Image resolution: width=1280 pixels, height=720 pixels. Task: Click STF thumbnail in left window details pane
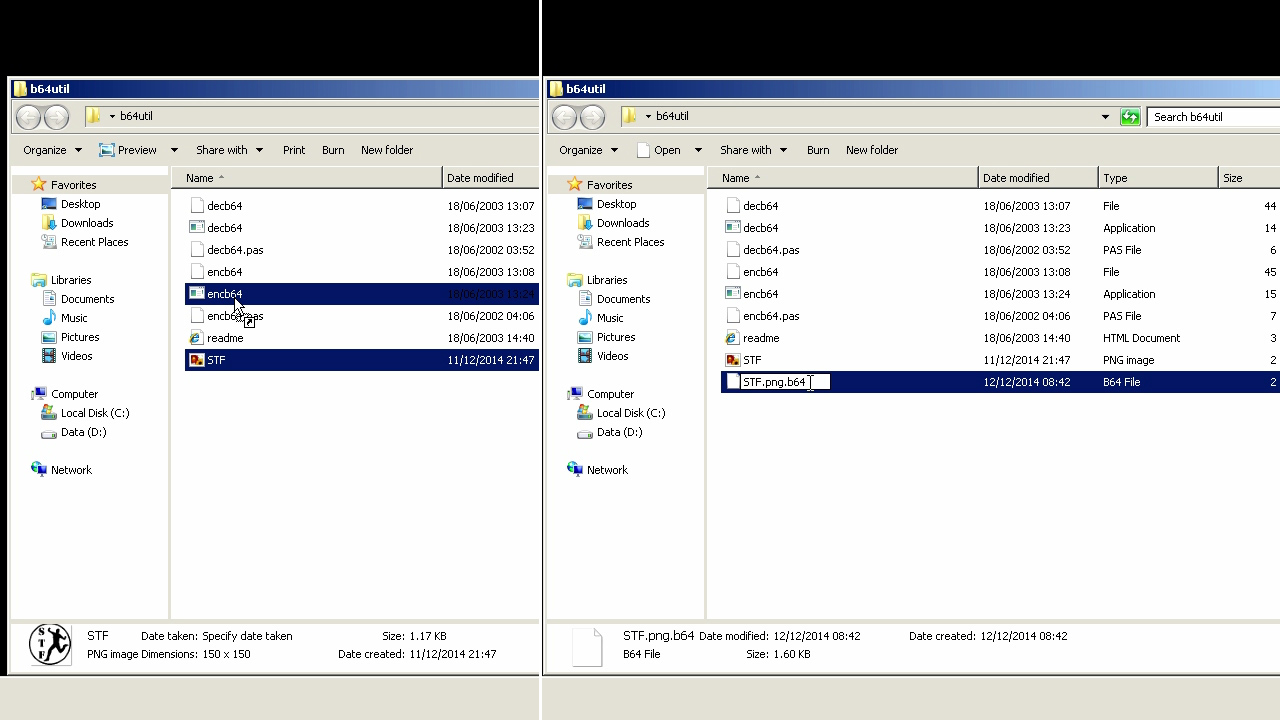(x=50, y=645)
